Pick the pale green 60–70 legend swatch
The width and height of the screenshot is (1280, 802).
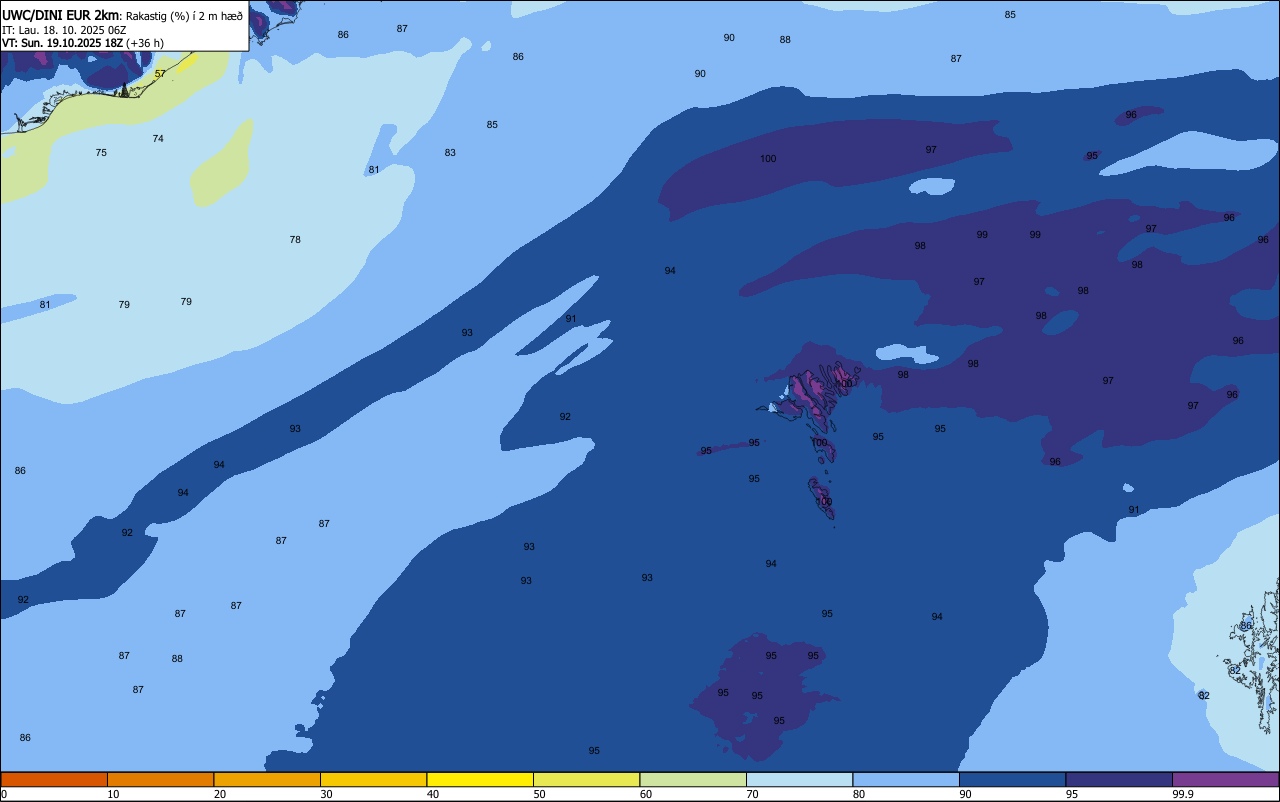[693, 779]
